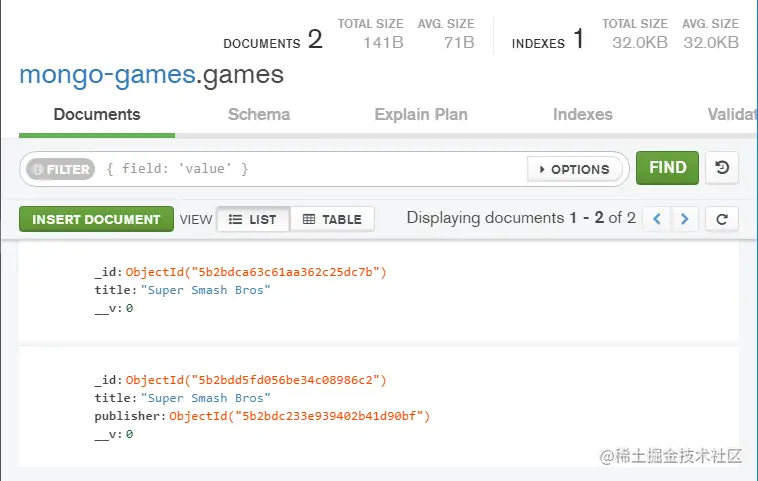
Task: Open the mongo-games database link
Action: click(107, 75)
